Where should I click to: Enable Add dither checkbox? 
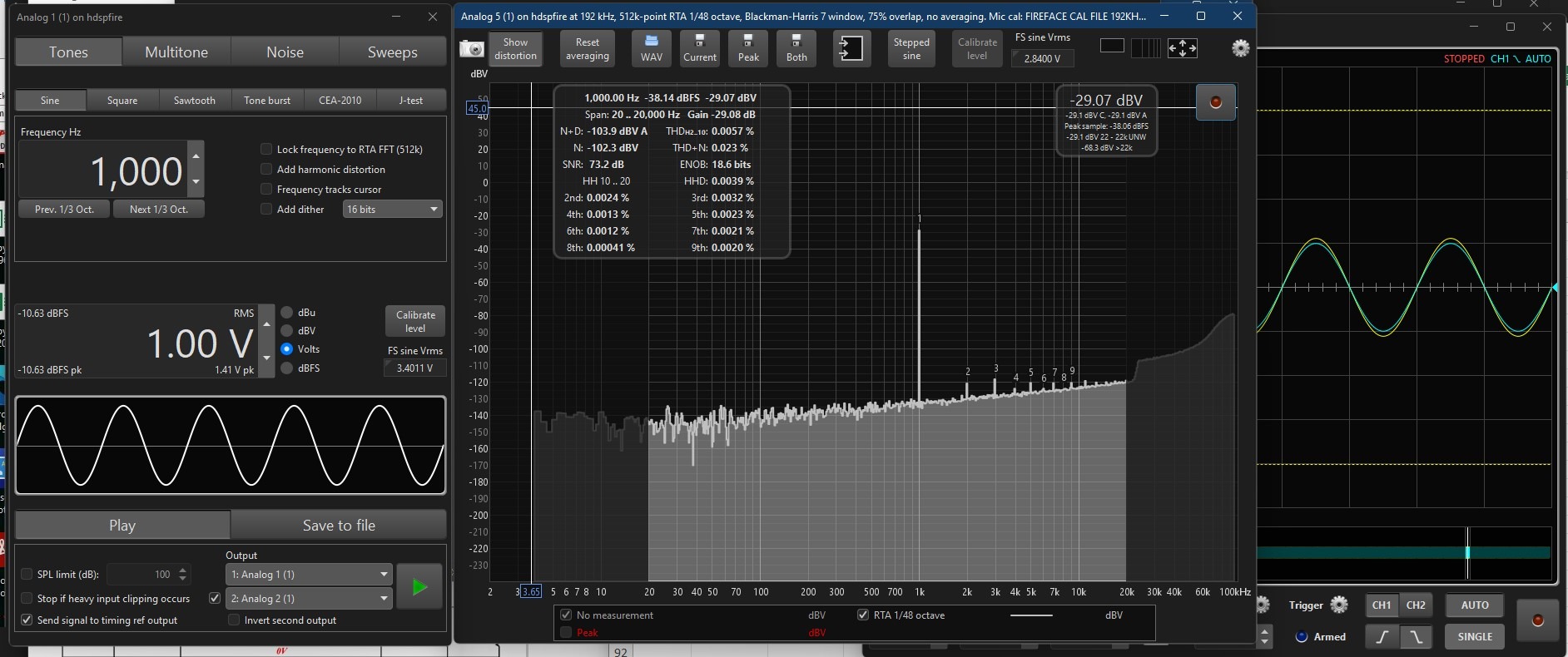(266, 210)
